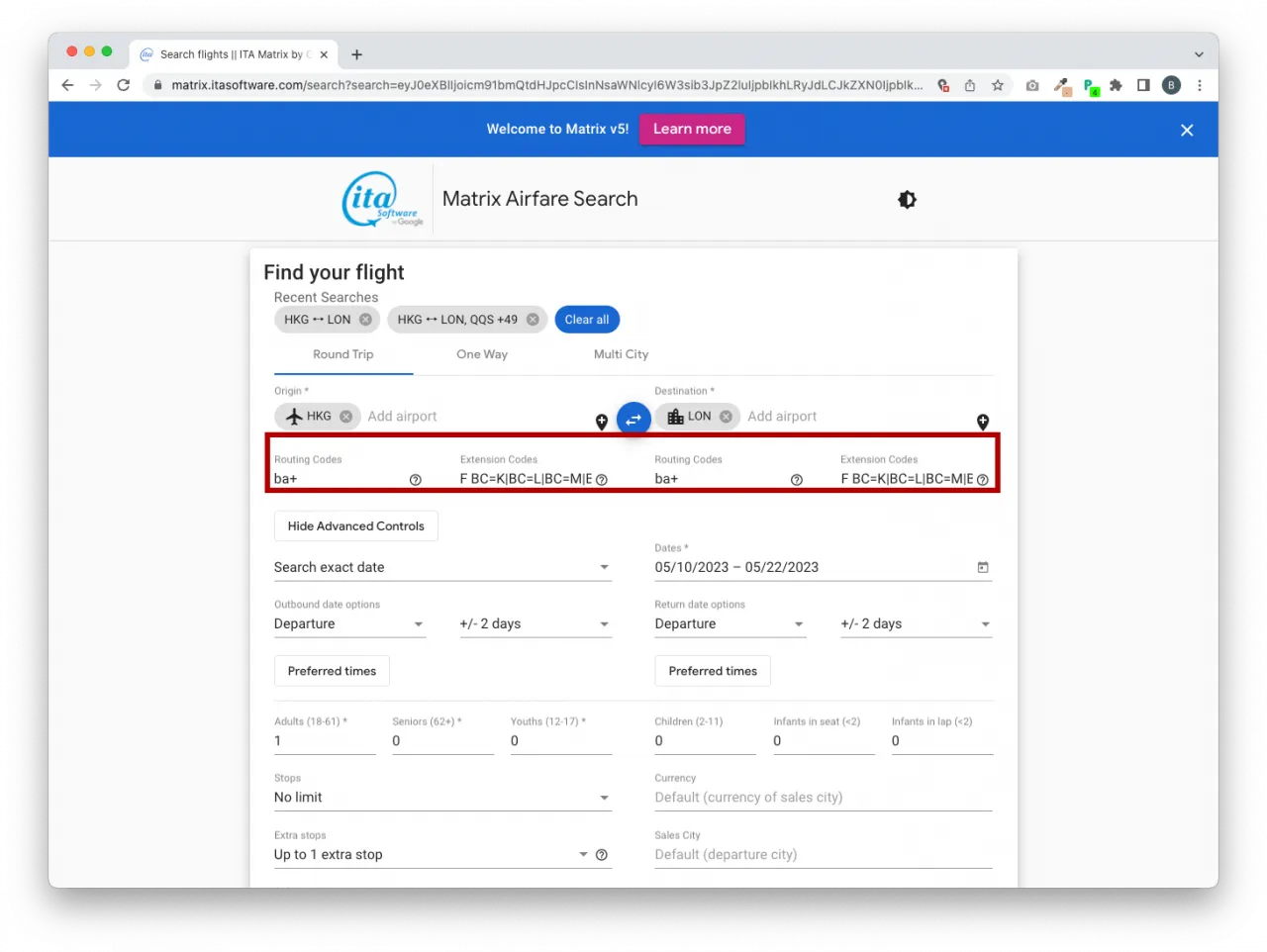Click the browser back arrow
The height and width of the screenshot is (952, 1267).
pyautogui.click(x=67, y=85)
